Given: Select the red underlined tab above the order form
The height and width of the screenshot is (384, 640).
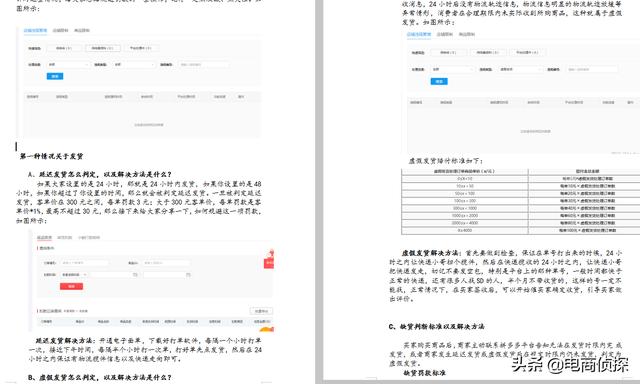Looking at the screenshot, I should click(44, 238).
